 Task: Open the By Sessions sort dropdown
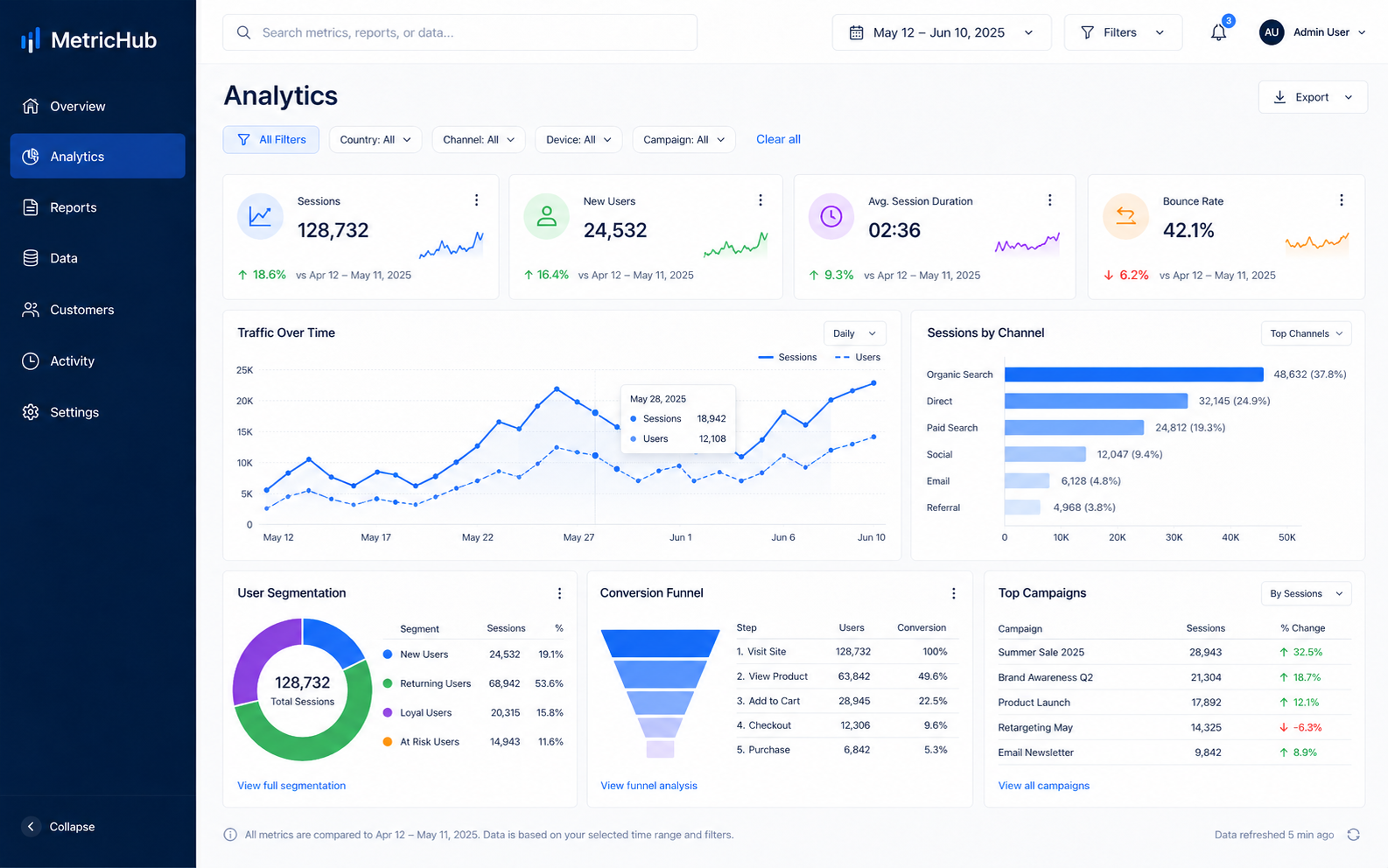tap(1306, 593)
